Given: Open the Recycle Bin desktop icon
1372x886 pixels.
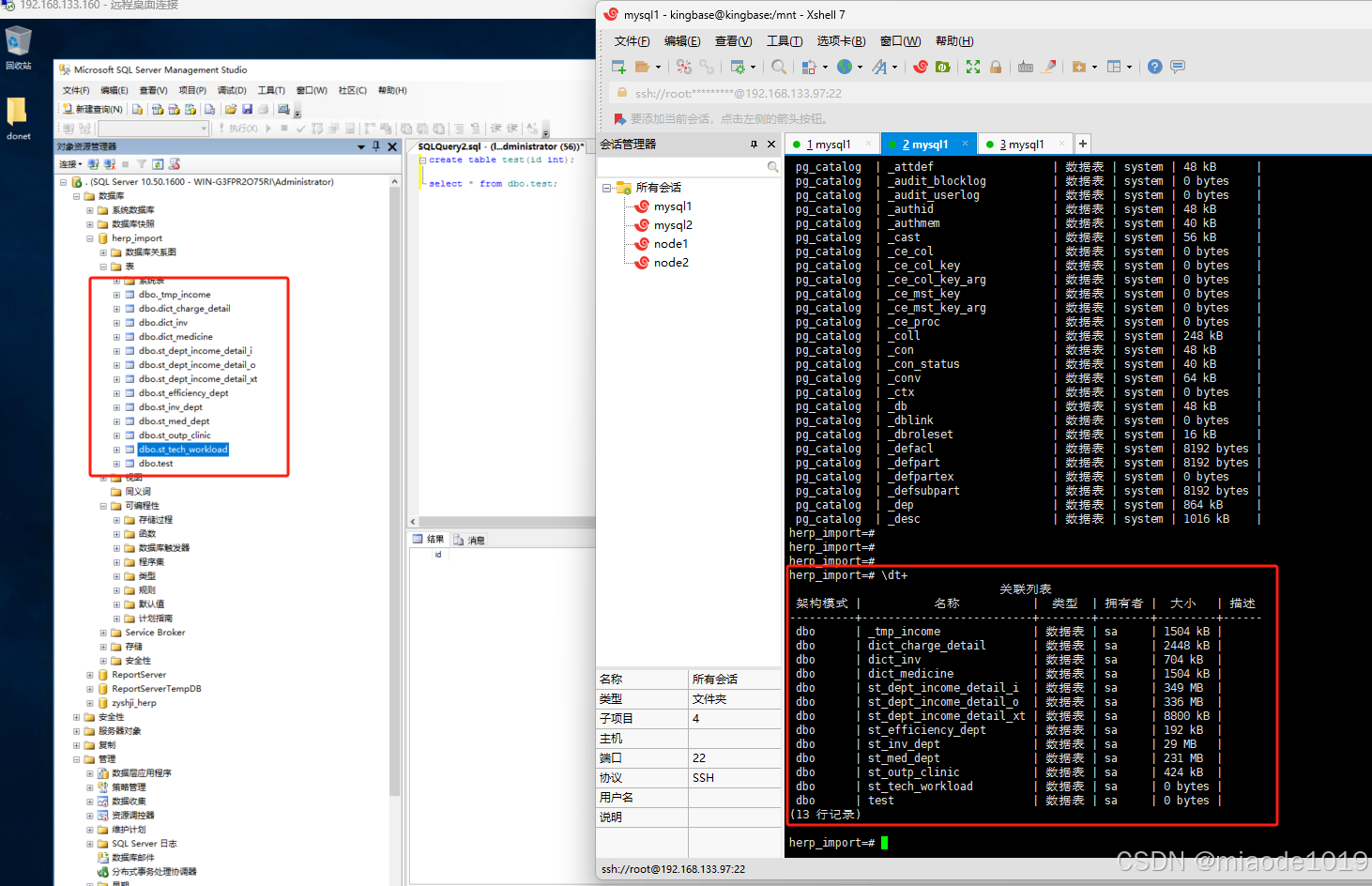Looking at the screenshot, I should (x=19, y=49).
